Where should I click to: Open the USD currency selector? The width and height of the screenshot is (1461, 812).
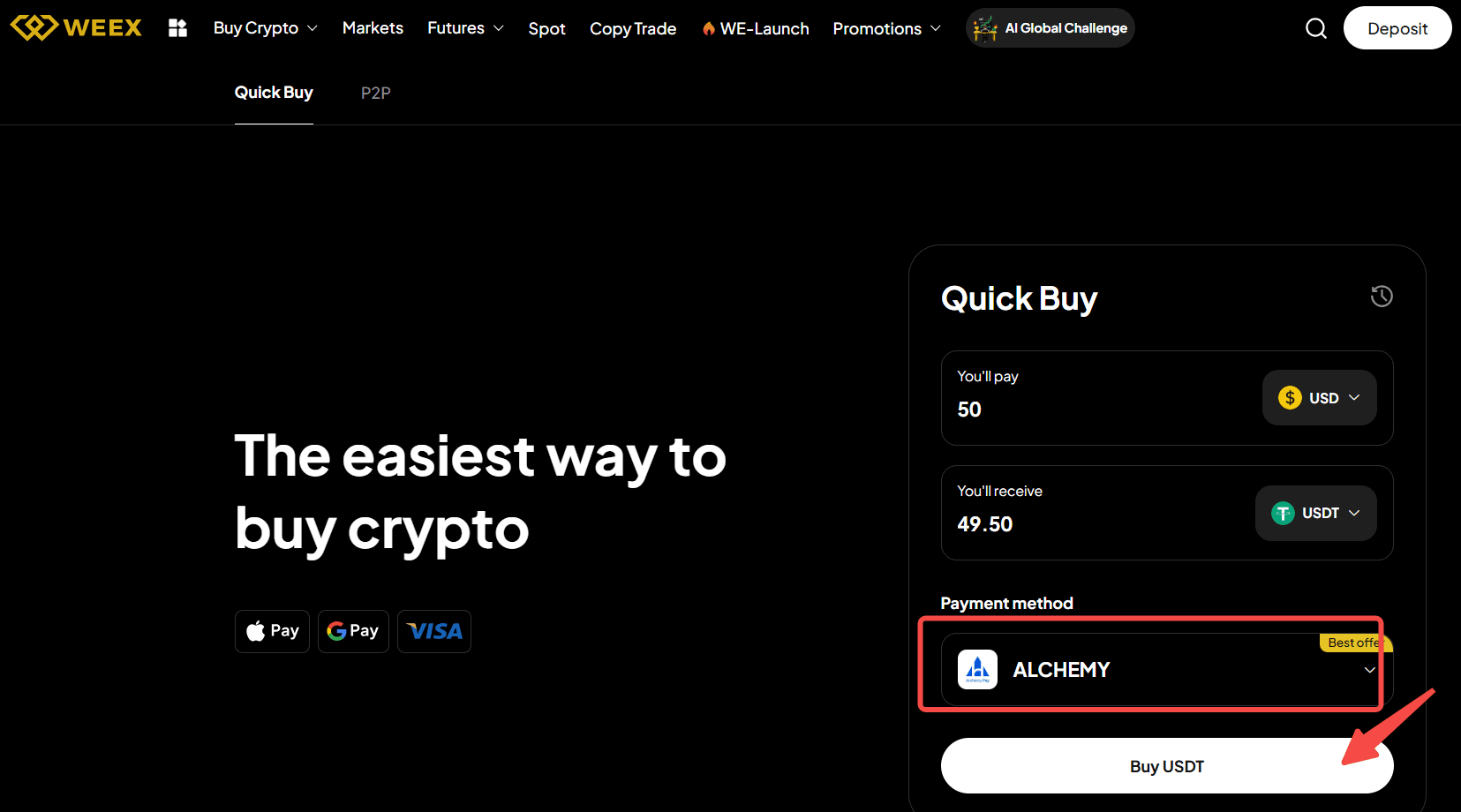click(1319, 398)
